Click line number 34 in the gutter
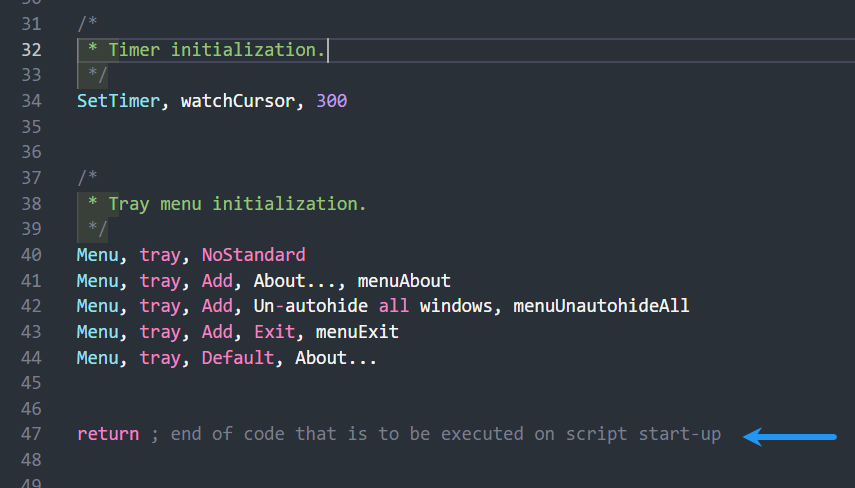Viewport: 855px width, 488px height. click(x=31, y=101)
